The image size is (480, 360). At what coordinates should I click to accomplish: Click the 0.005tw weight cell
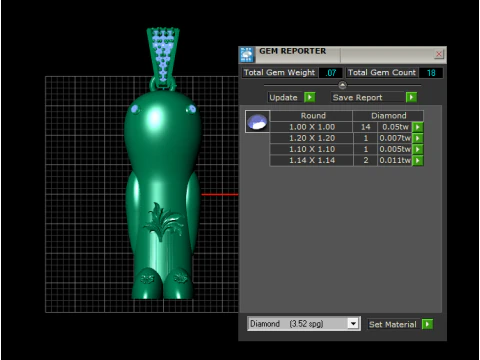click(395, 149)
